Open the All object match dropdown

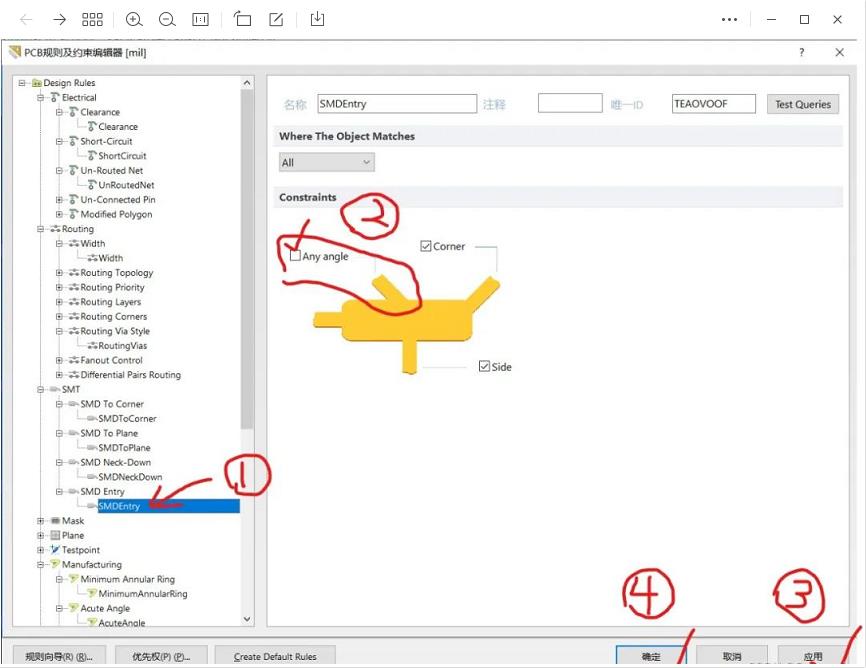326,162
